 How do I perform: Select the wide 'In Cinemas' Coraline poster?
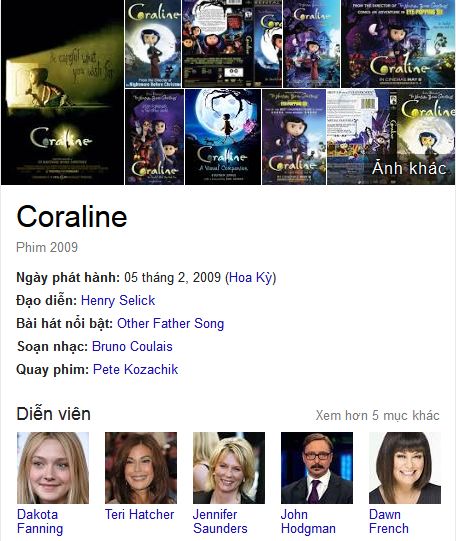[398, 44]
